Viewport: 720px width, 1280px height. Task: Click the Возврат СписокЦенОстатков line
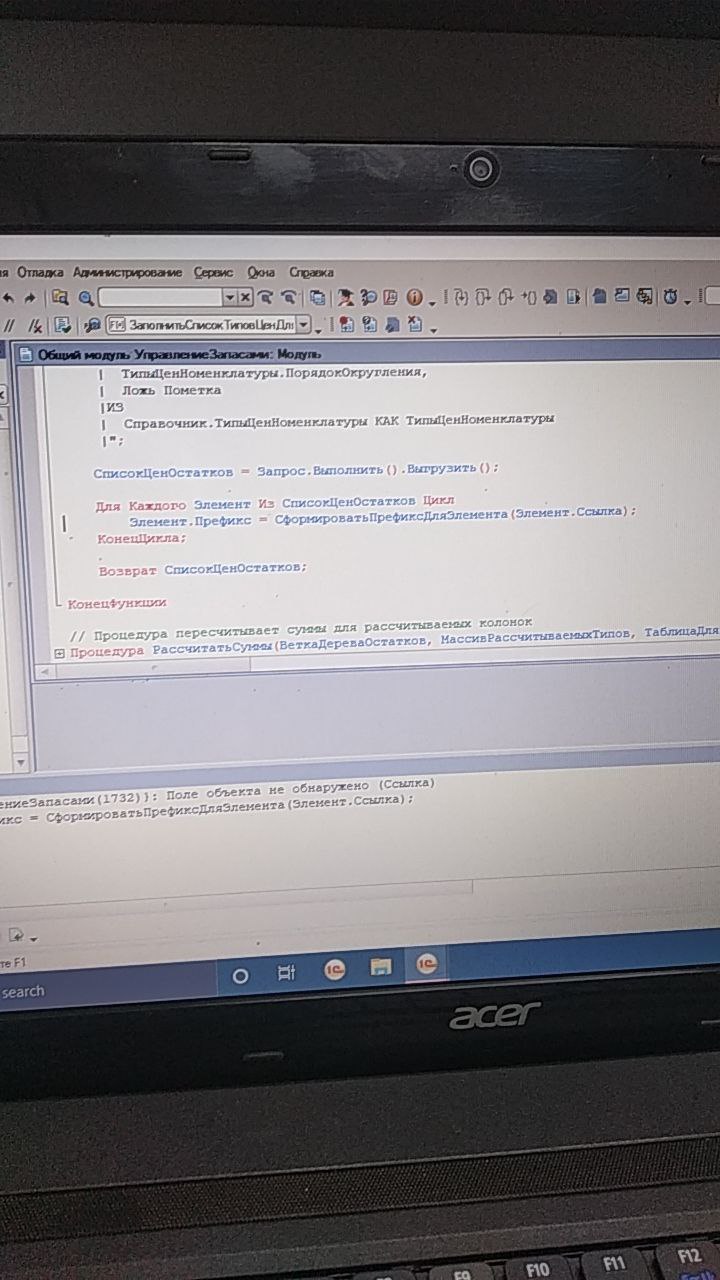(203, 569)
